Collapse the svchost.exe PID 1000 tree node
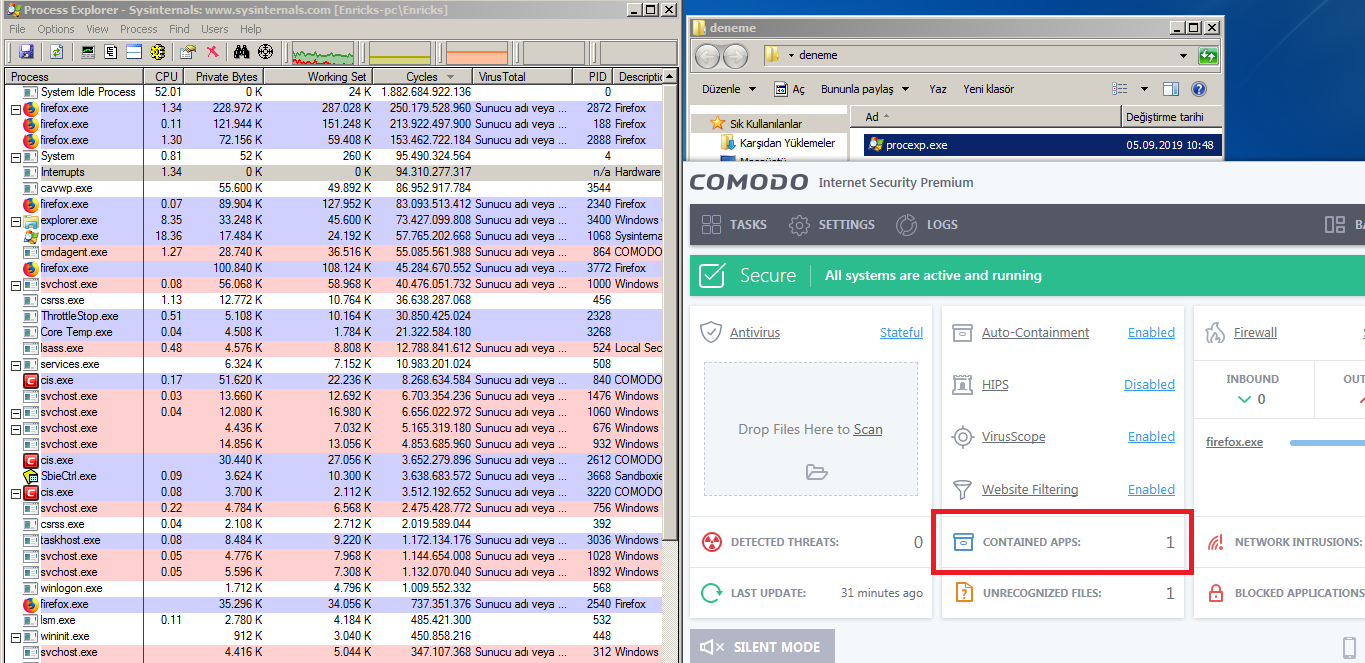 [15, 284]
